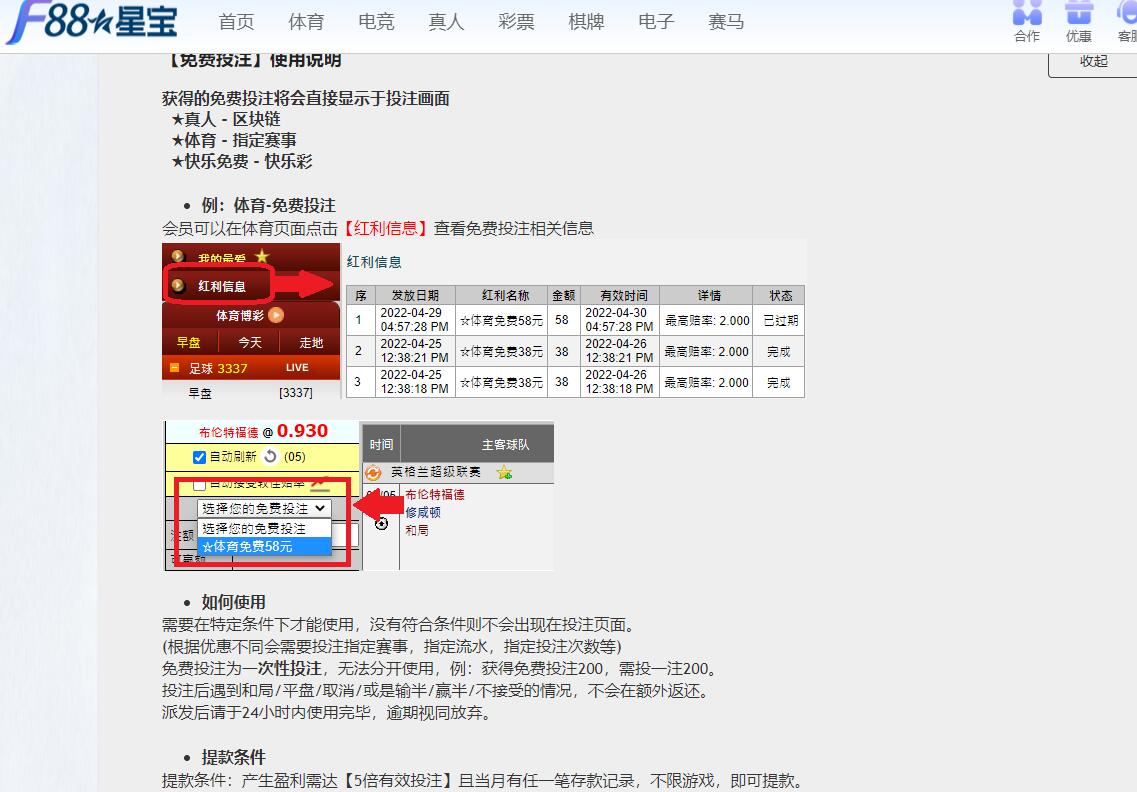Screen dimensions: 1137x792
Task: Collapse the 足球 3337 row square icon
Action: (x=174, y=368)
